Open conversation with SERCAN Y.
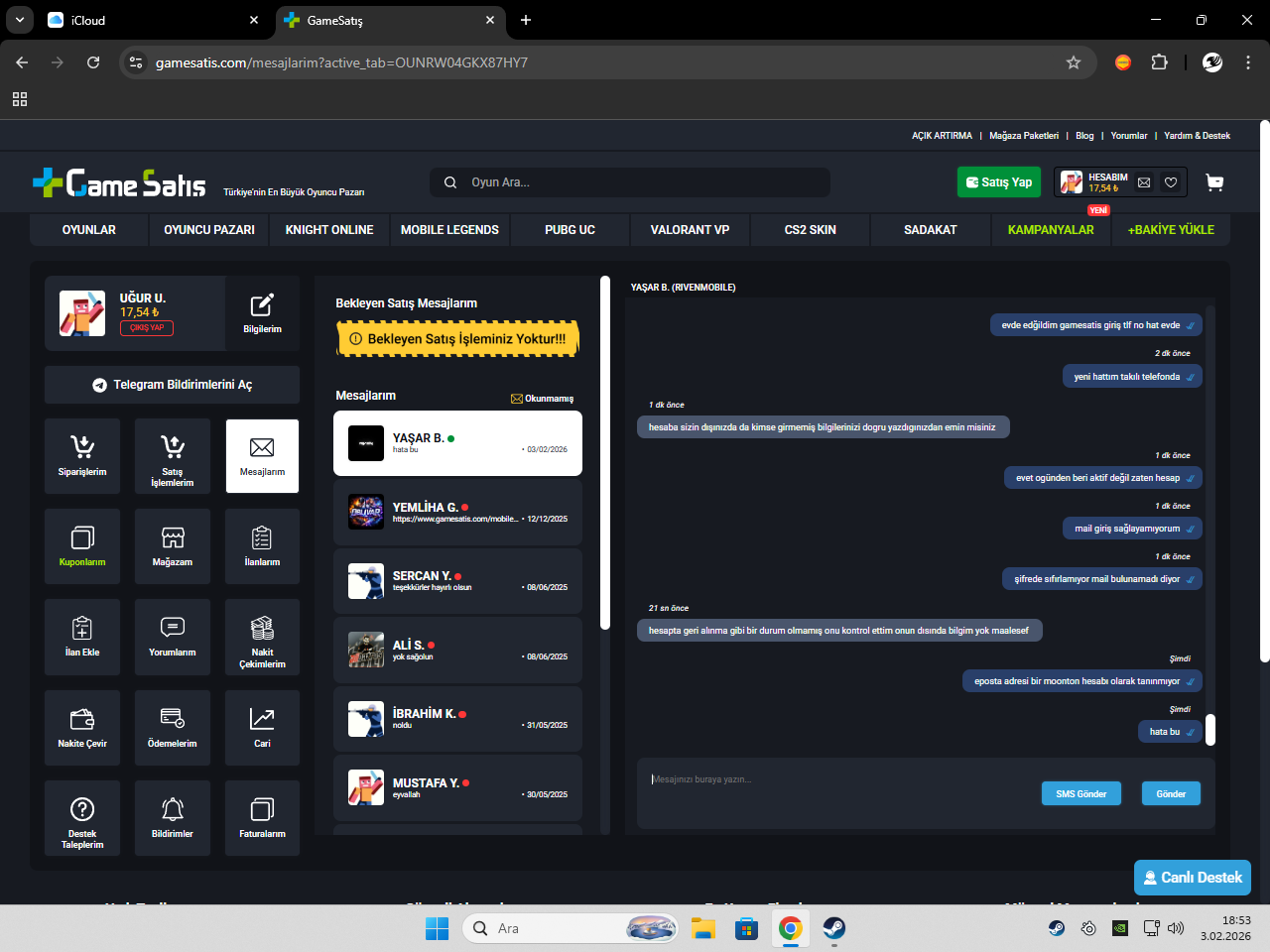The image size is (1270, 952). coord(457,581)
